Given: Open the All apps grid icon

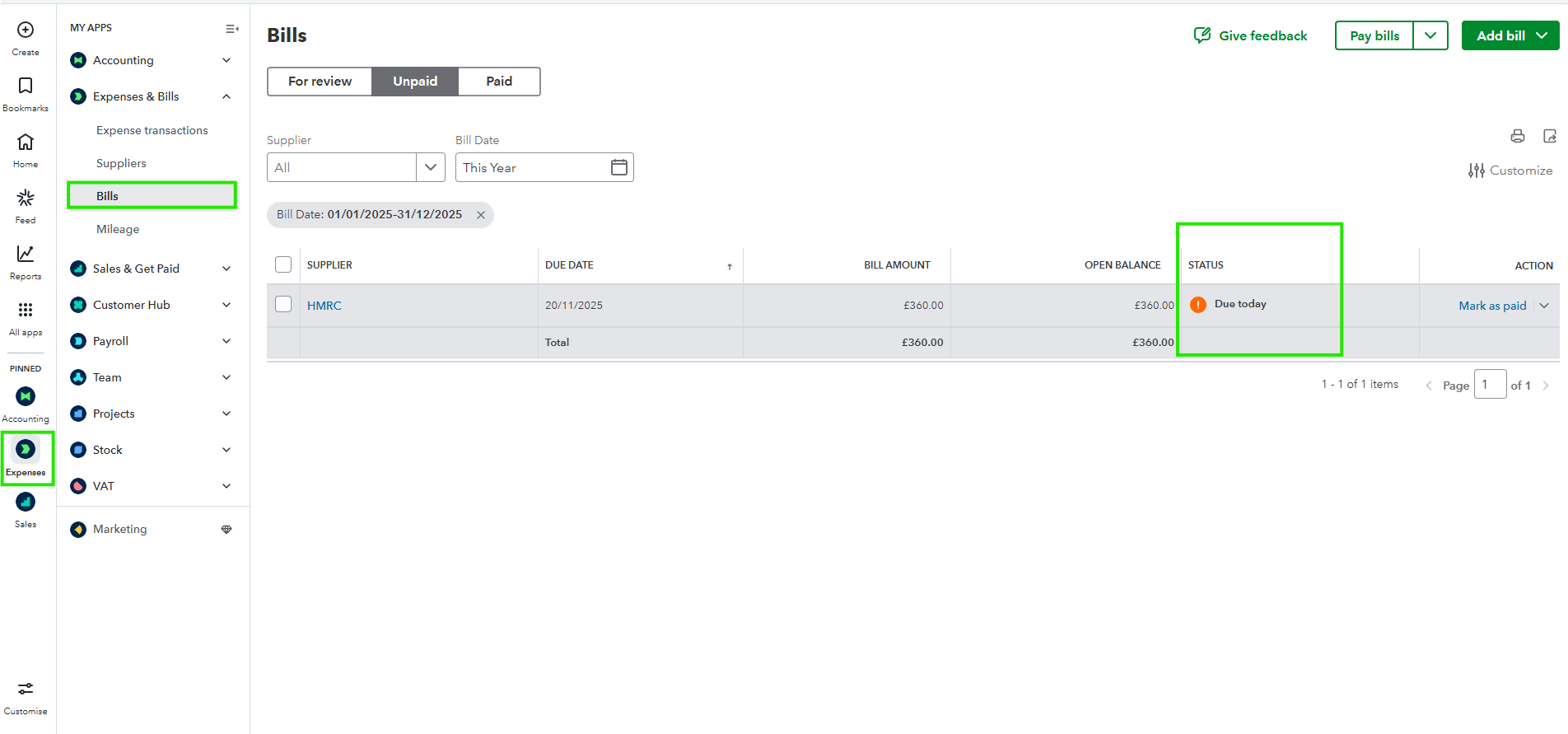Looking at the screenshot, I should click(x=26, y=310).
